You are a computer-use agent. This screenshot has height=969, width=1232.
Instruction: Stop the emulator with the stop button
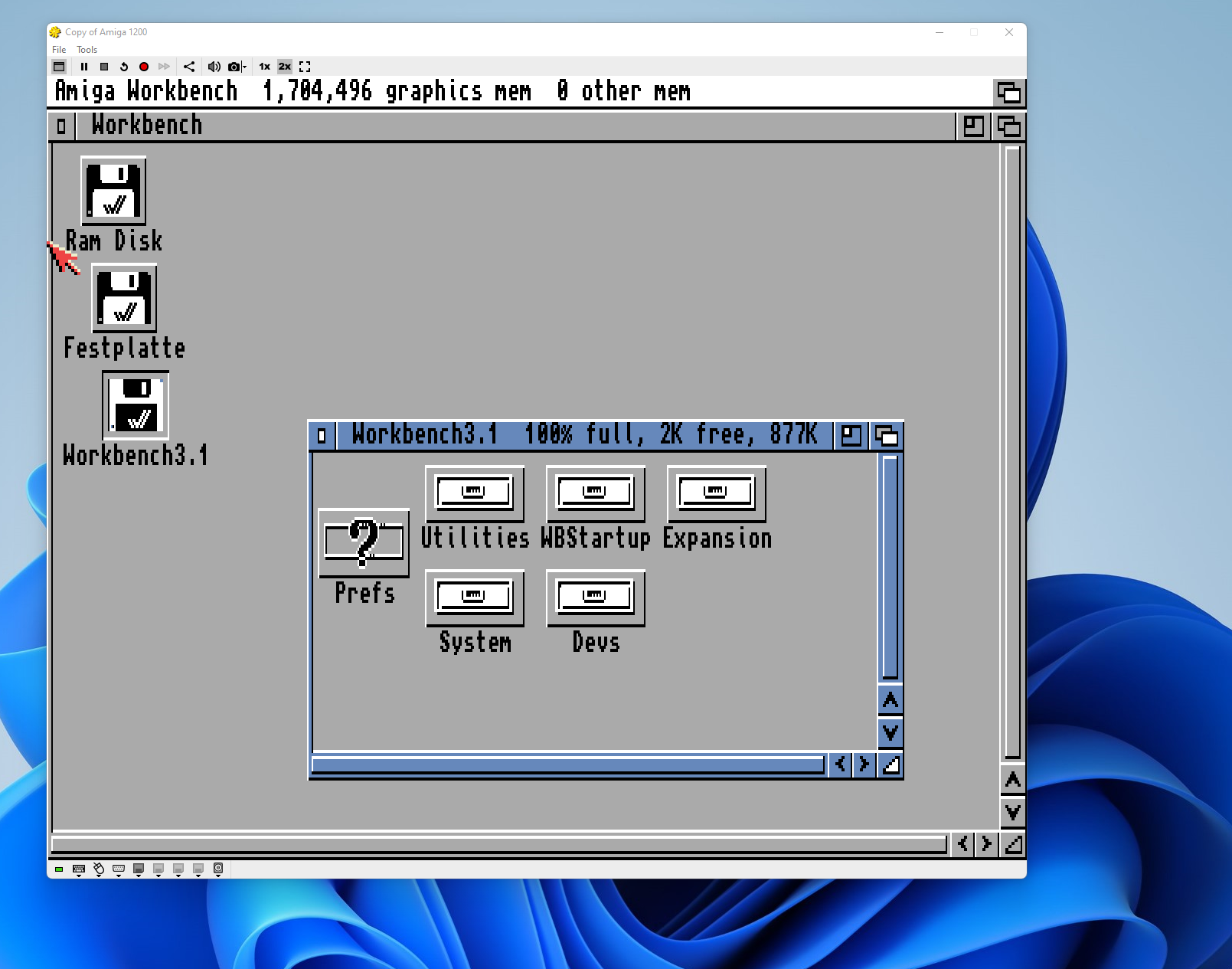104,67
